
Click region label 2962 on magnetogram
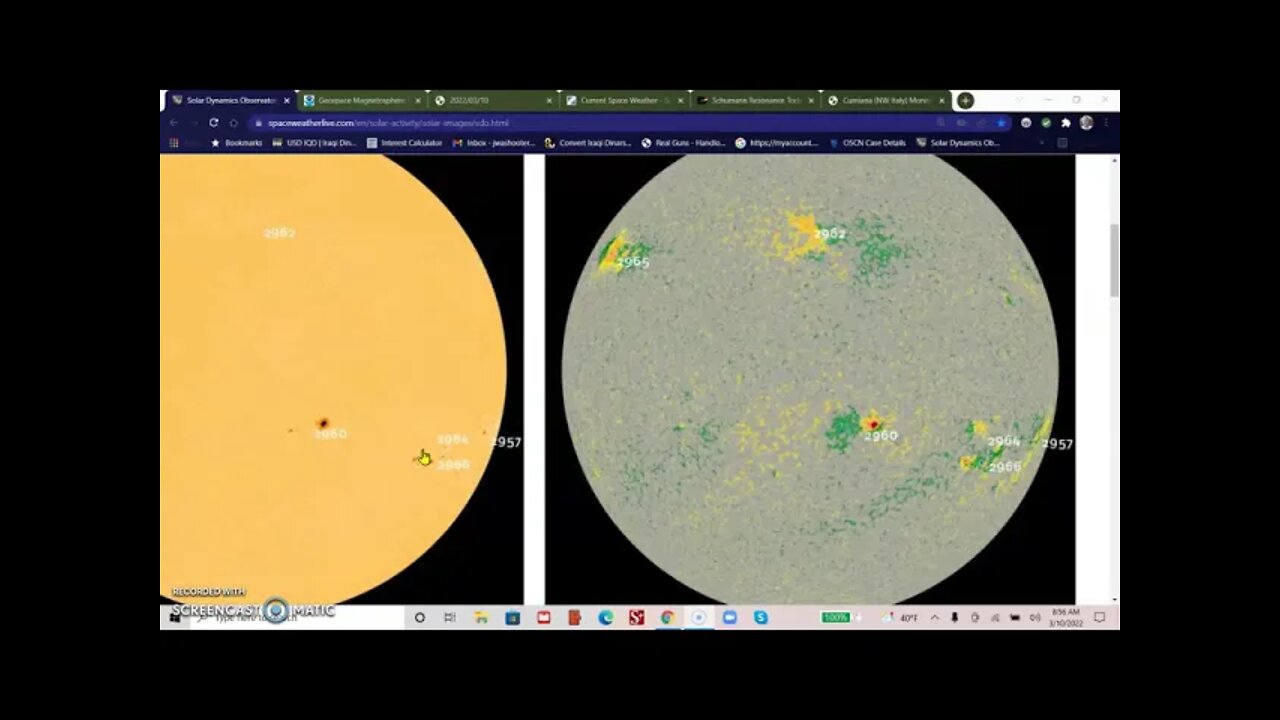(829, 234)
